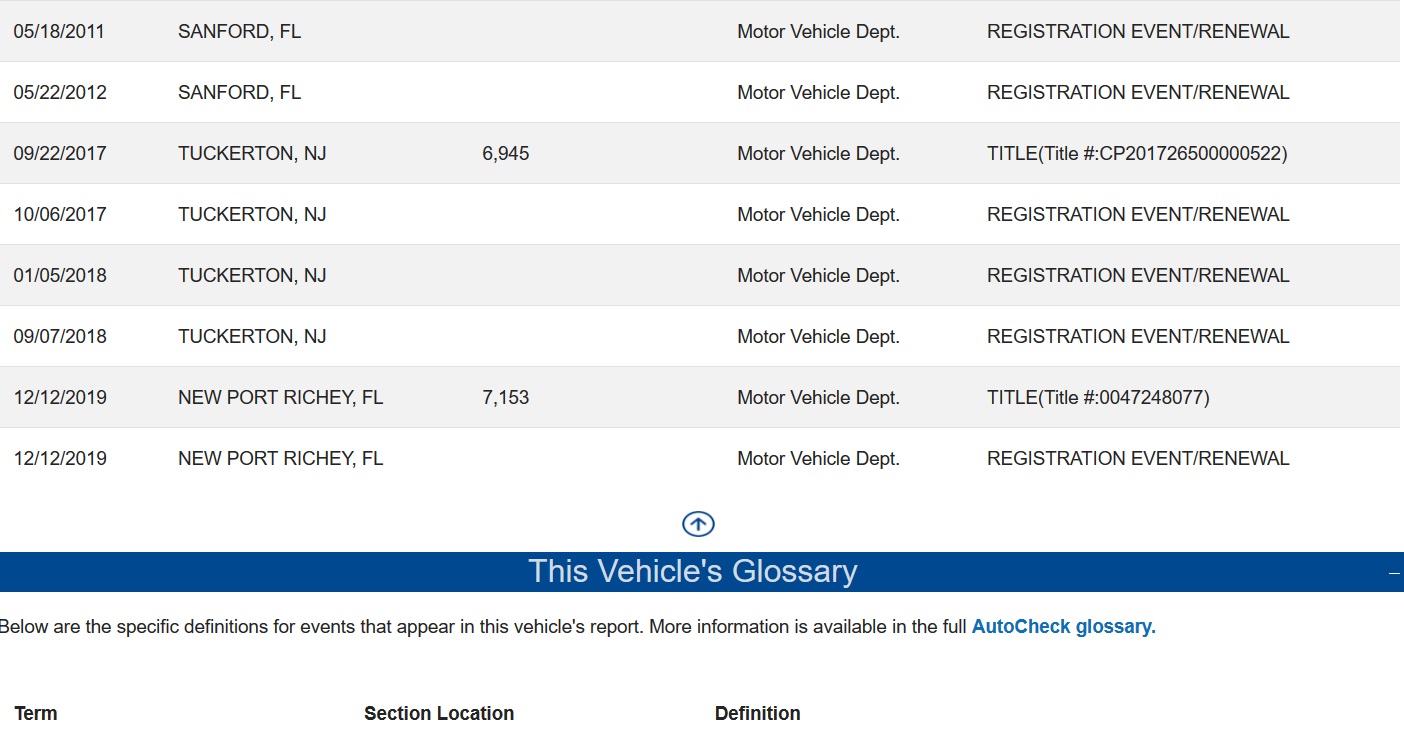Select the last REGISTRATION EVENT/RENEWAL entry
Image resolution: width=1404 pixels, height=740 pixels.
click(x=1138, y=459)
